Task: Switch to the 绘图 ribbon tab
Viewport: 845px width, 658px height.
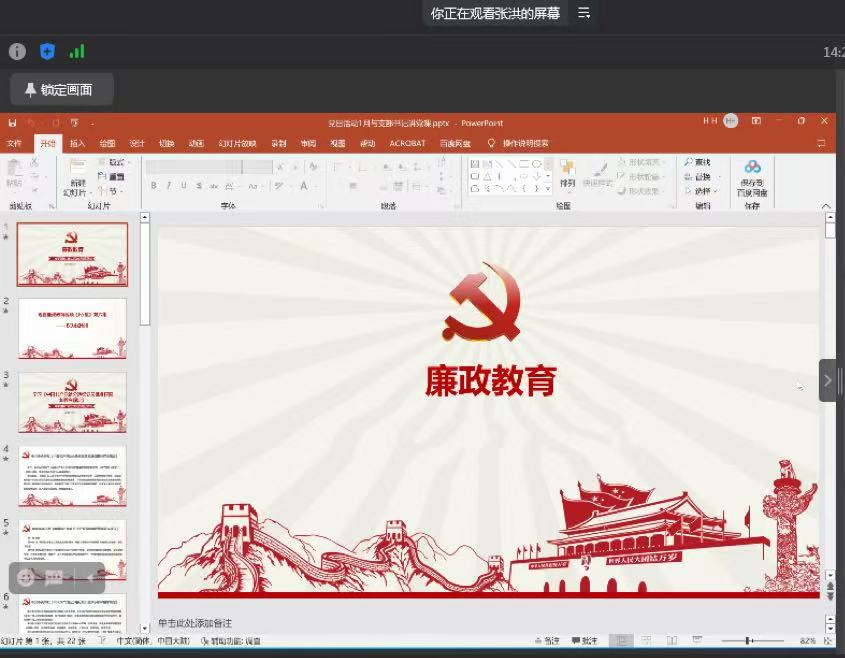Action: [x=107, y=143]
